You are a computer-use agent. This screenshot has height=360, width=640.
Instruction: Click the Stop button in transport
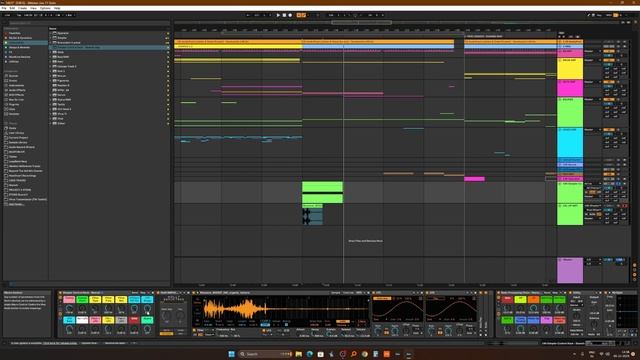point(284,15)
